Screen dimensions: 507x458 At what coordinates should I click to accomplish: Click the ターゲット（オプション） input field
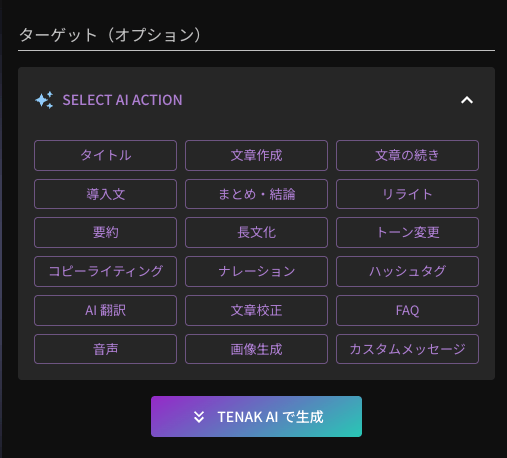point(256,35)
